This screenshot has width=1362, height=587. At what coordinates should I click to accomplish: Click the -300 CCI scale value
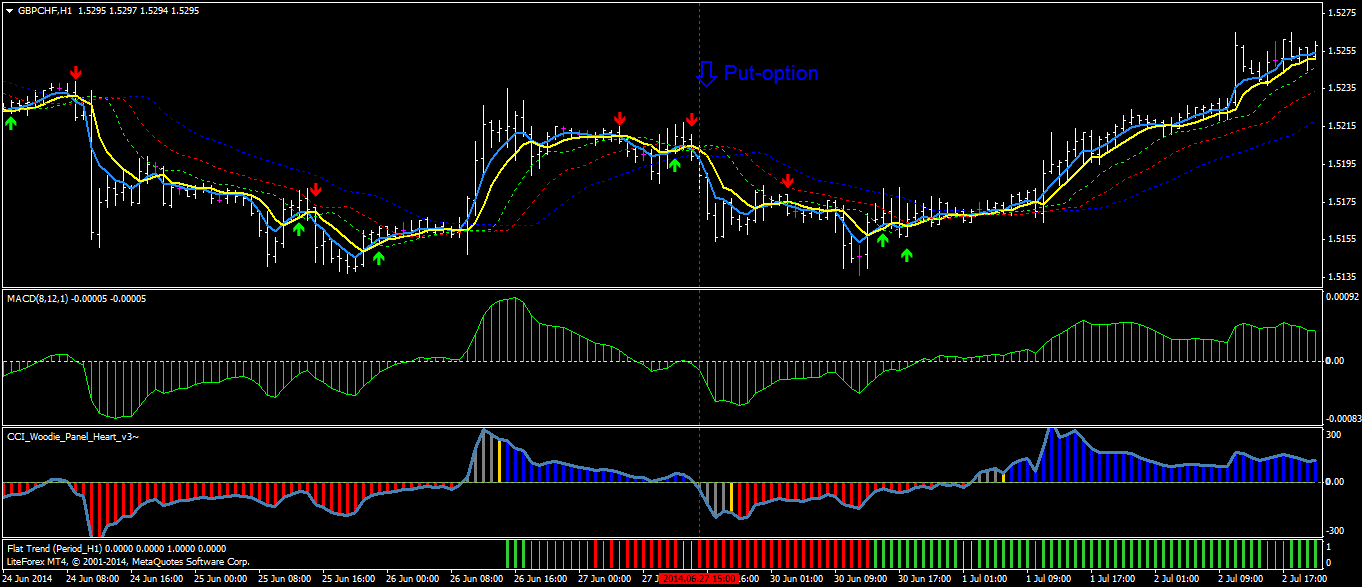point(1334,531)
